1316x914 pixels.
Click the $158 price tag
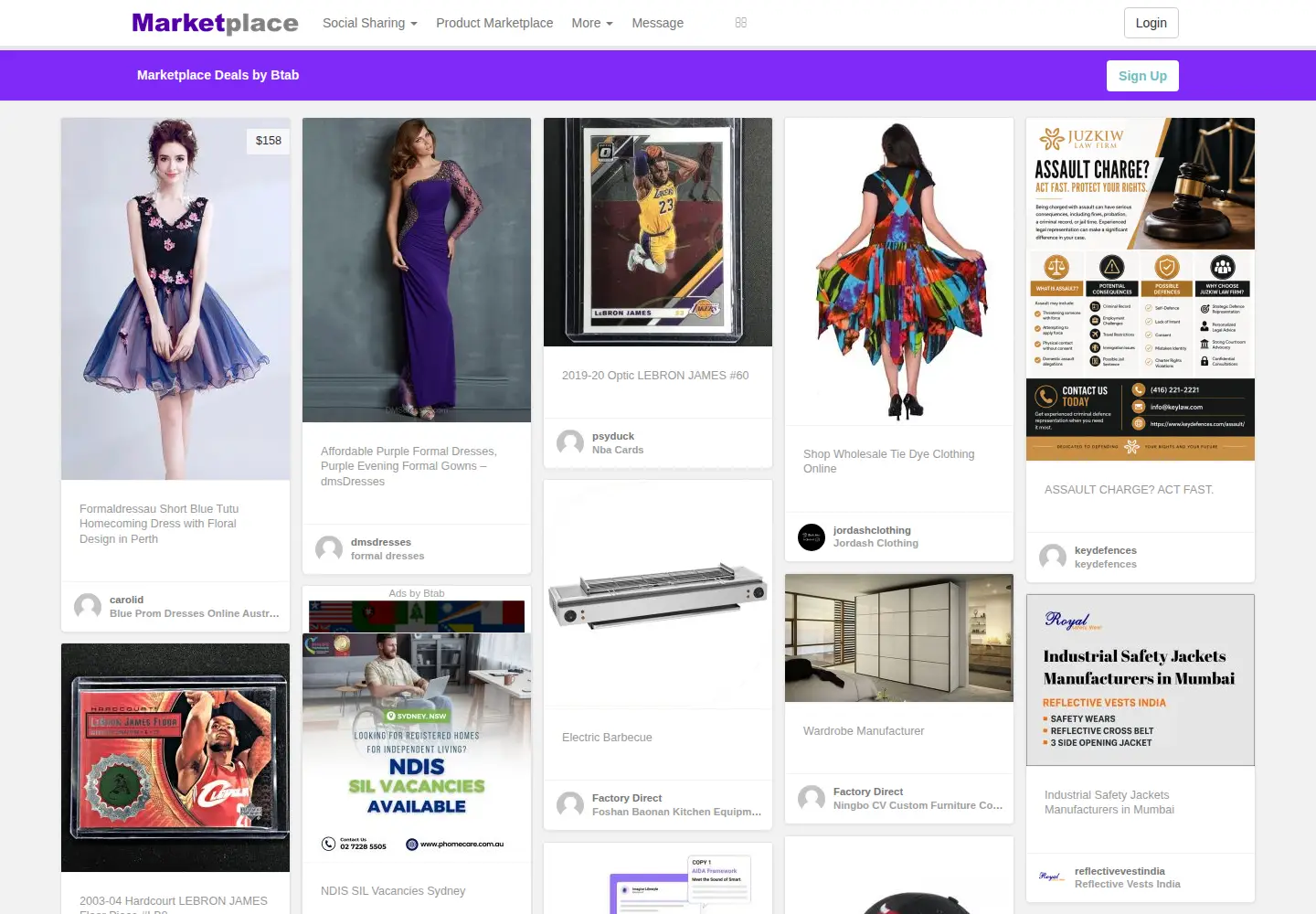click(269, 141)
